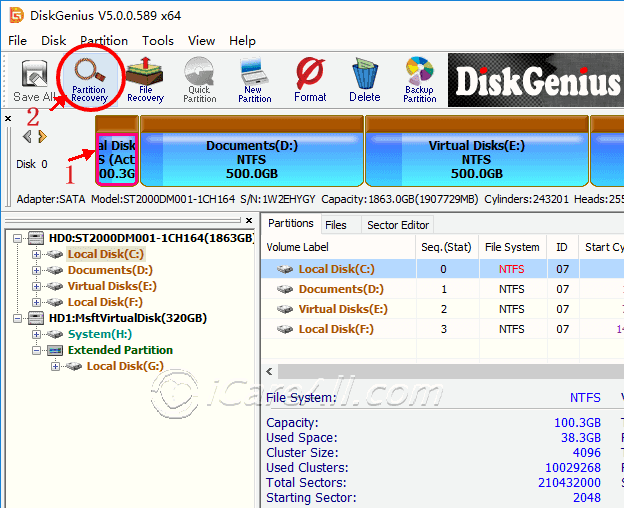
Task: Click the Extended Partition icon in tree
Action: [55, 350]
